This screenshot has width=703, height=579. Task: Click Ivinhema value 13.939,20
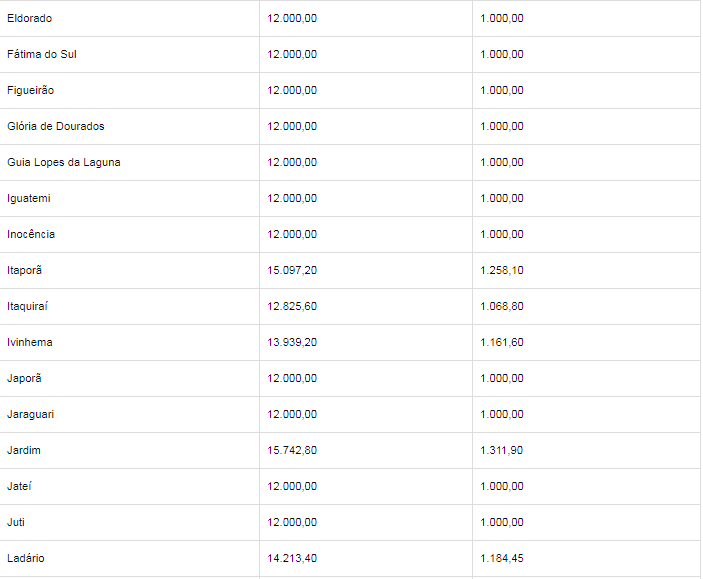[x=292, y=342]
